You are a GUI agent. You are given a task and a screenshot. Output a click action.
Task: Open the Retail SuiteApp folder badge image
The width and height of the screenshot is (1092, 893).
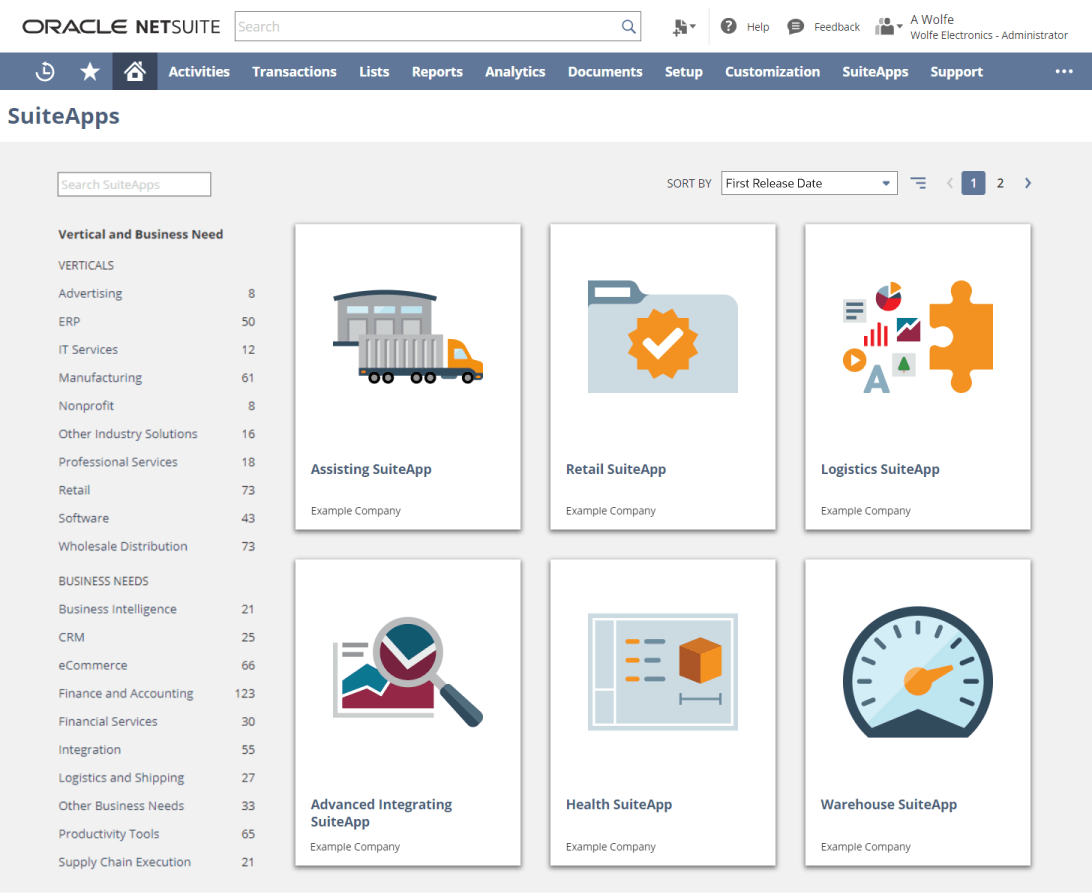tap(663, 336)
